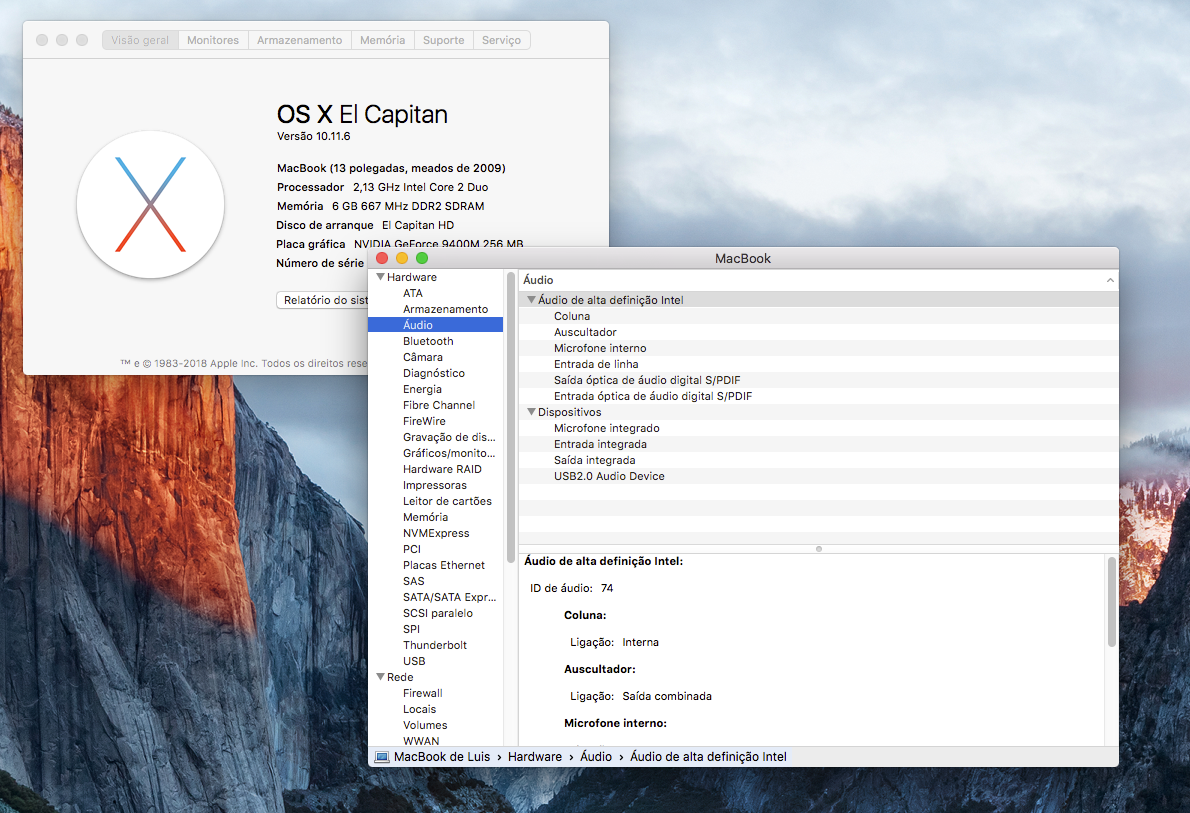Screen dimensions: 1190x813
Task: Click Hardware in the path bar
Action: 535,757
